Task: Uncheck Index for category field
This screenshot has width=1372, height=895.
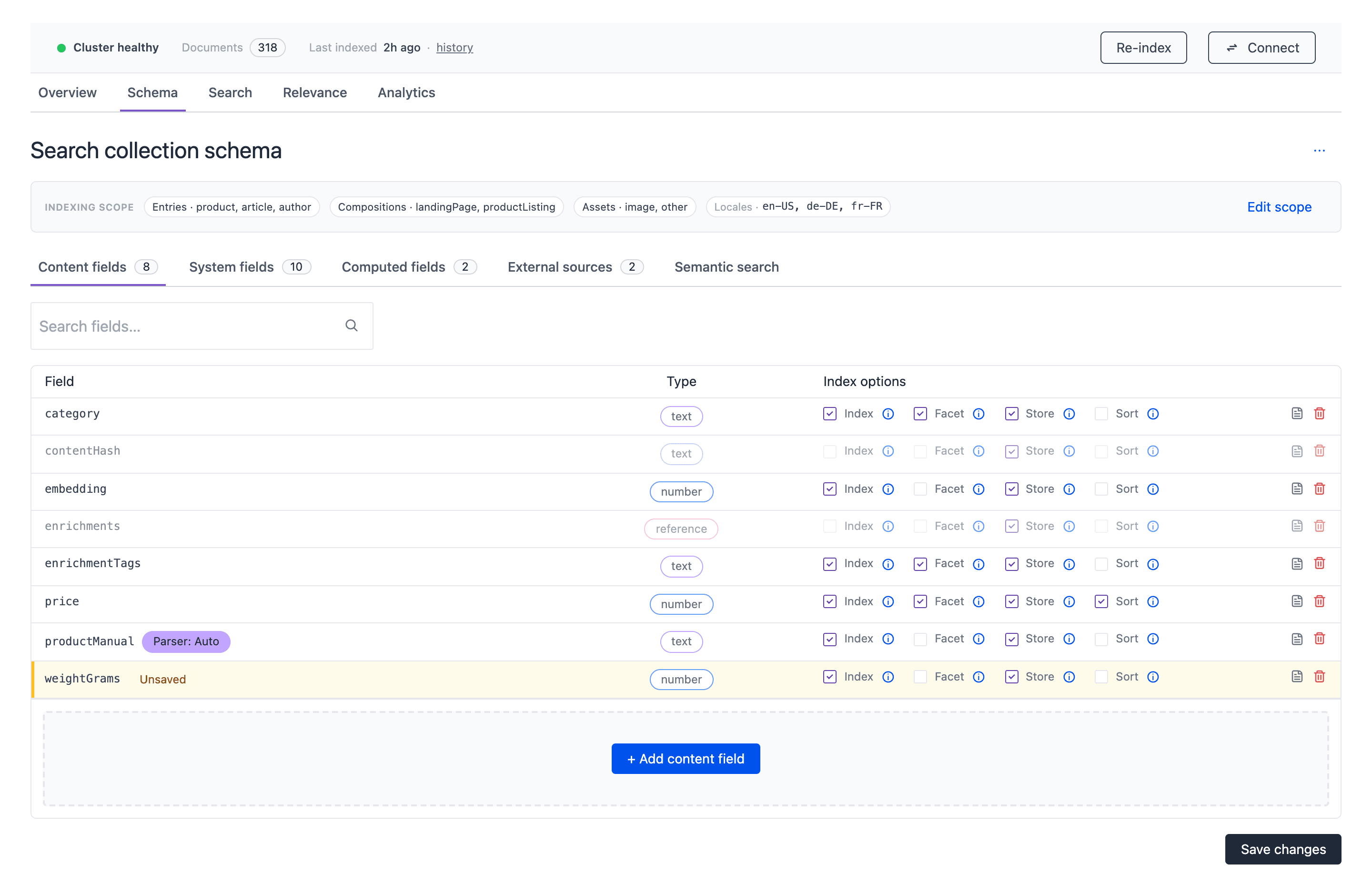Action: tap(829, 414)
